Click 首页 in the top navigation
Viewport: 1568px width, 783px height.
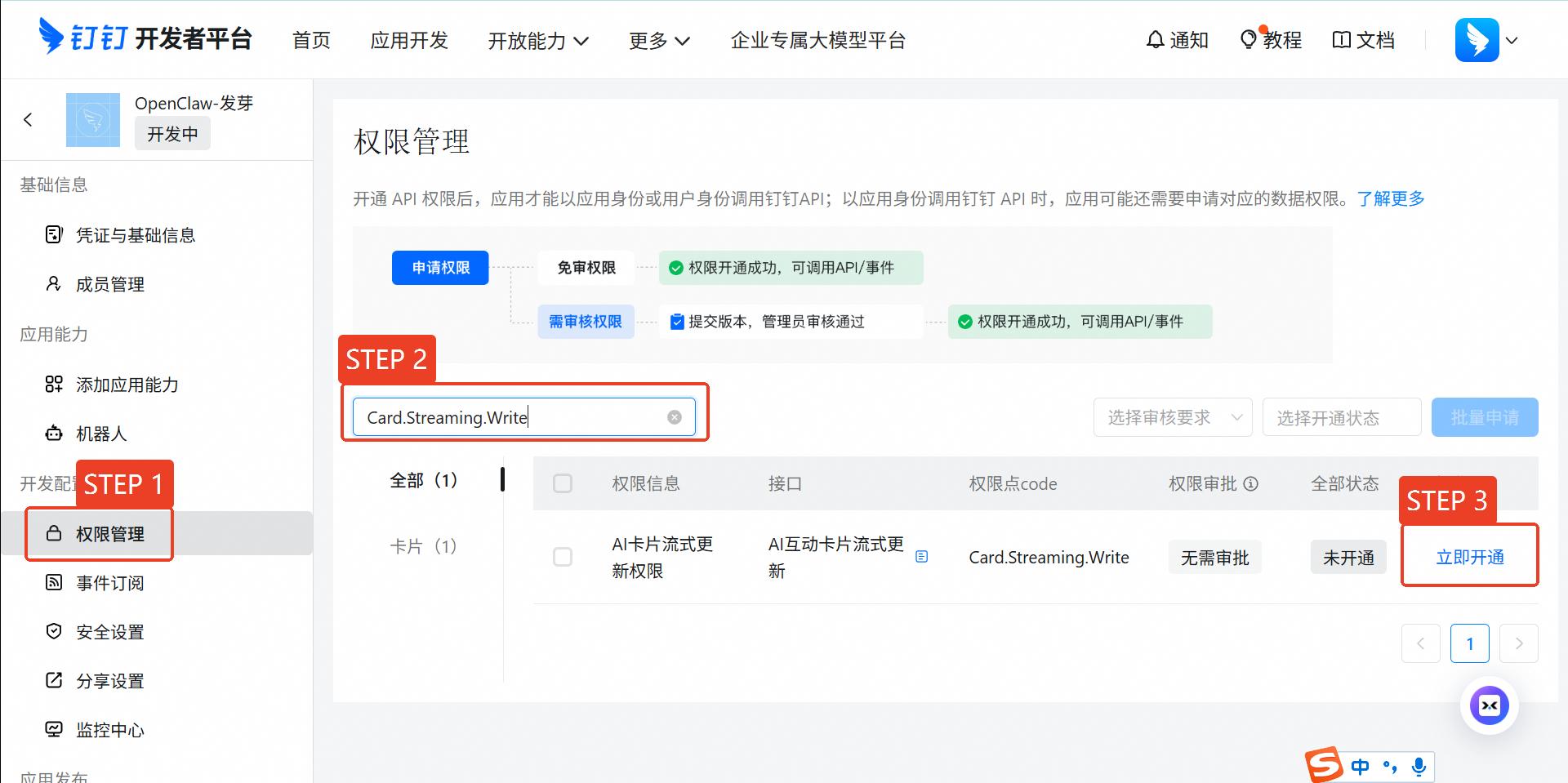(310, 40)
